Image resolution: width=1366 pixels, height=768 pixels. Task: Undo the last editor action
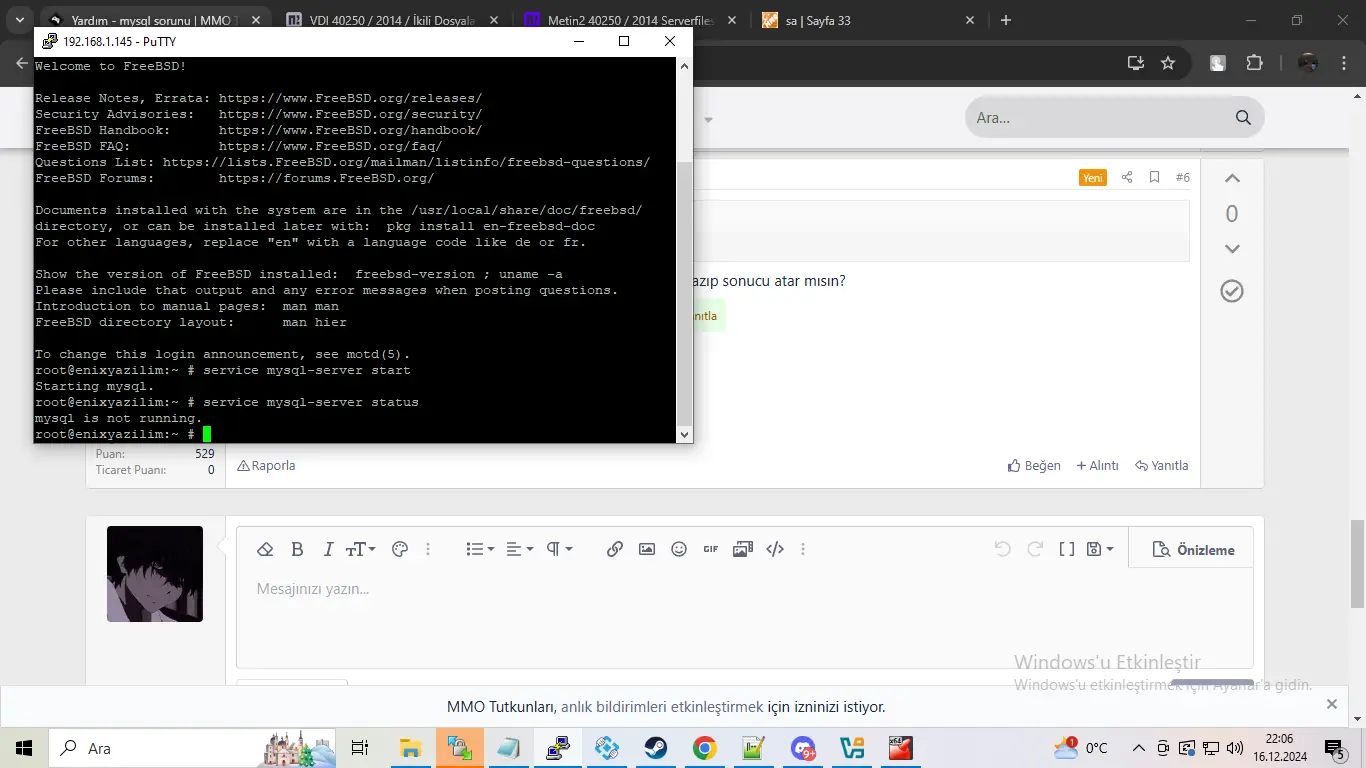[1002, 548]
